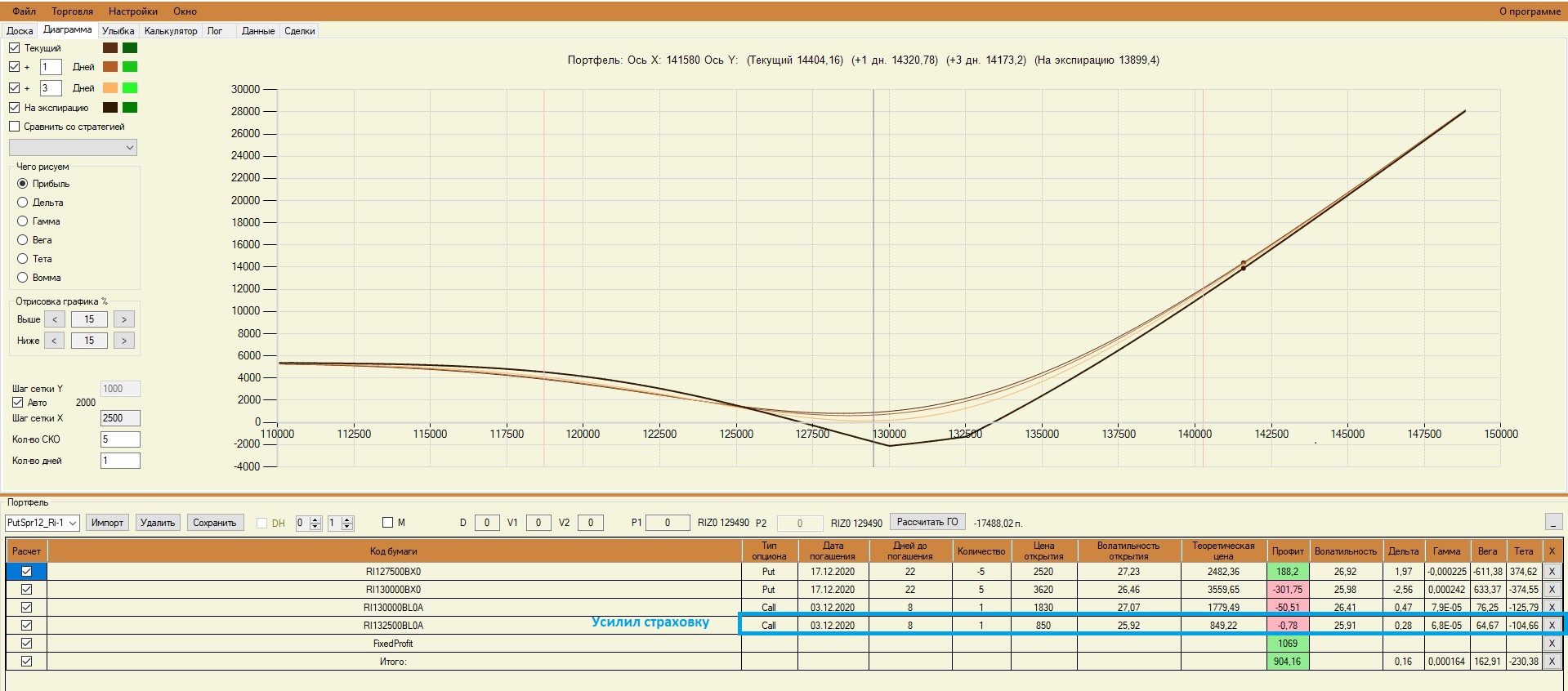
Task: Click the X button in the Итого row
Action: click(1552, 662)
